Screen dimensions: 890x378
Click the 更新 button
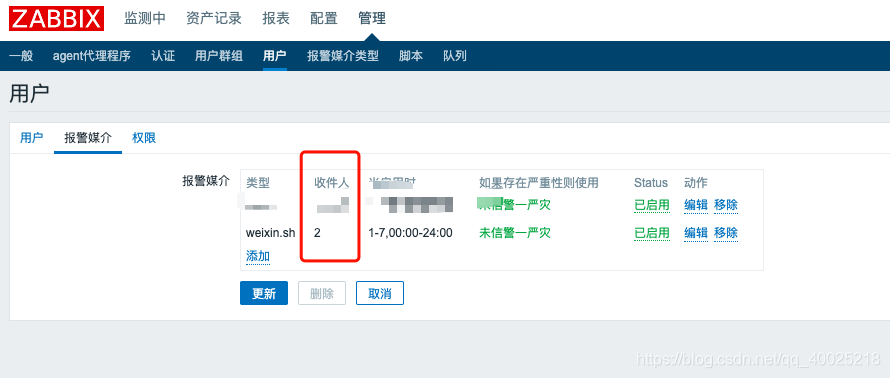pyautogui.click(x=264, y=293)
